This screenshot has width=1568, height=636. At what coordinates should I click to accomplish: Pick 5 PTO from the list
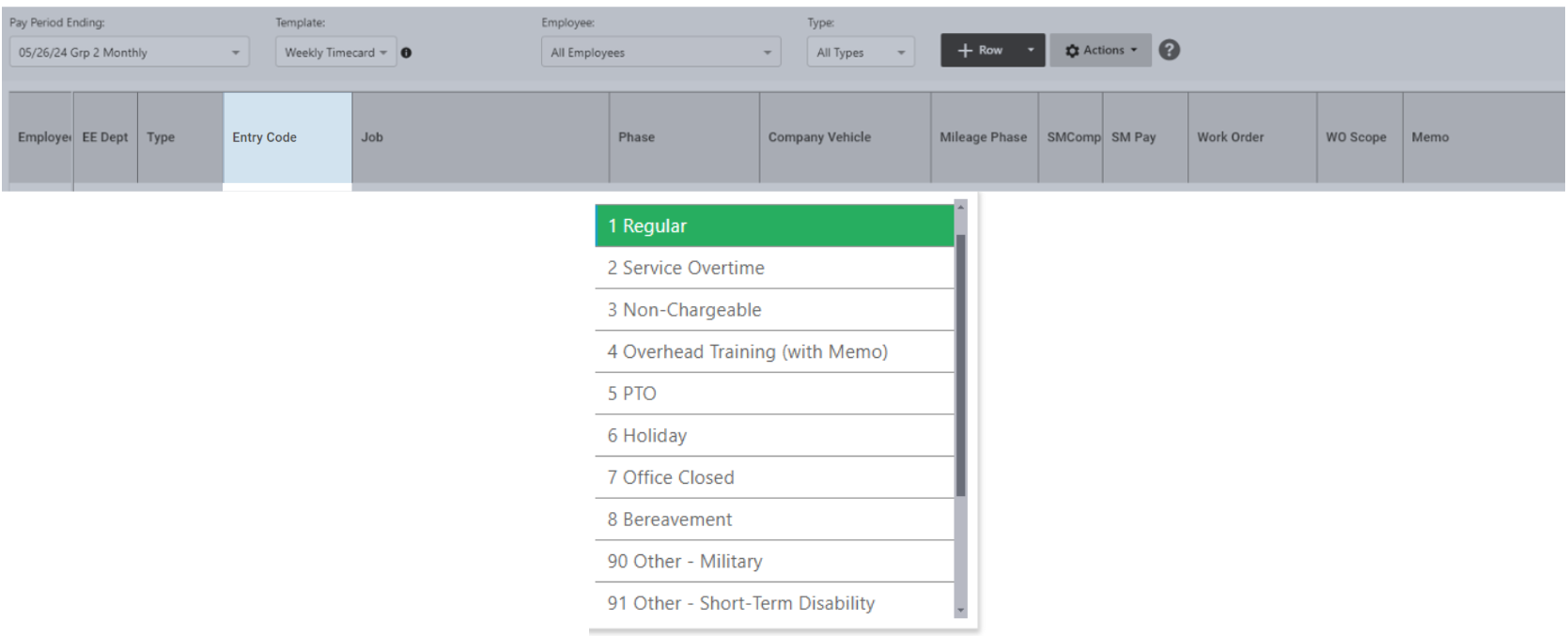774,394
